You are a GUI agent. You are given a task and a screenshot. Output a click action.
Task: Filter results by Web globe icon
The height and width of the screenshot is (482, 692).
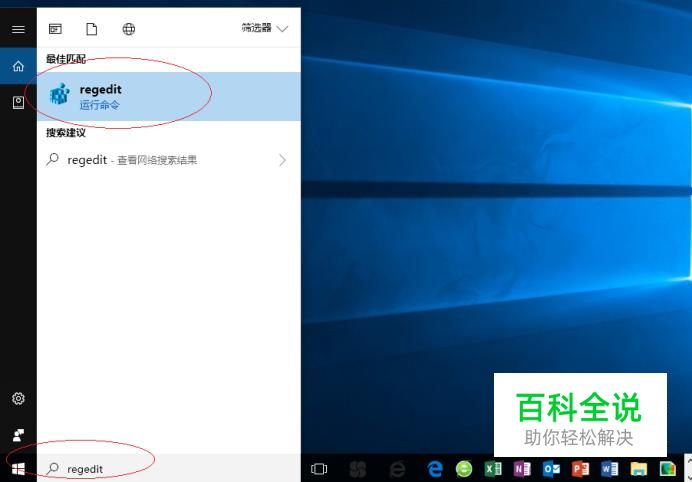coord(128,29)
